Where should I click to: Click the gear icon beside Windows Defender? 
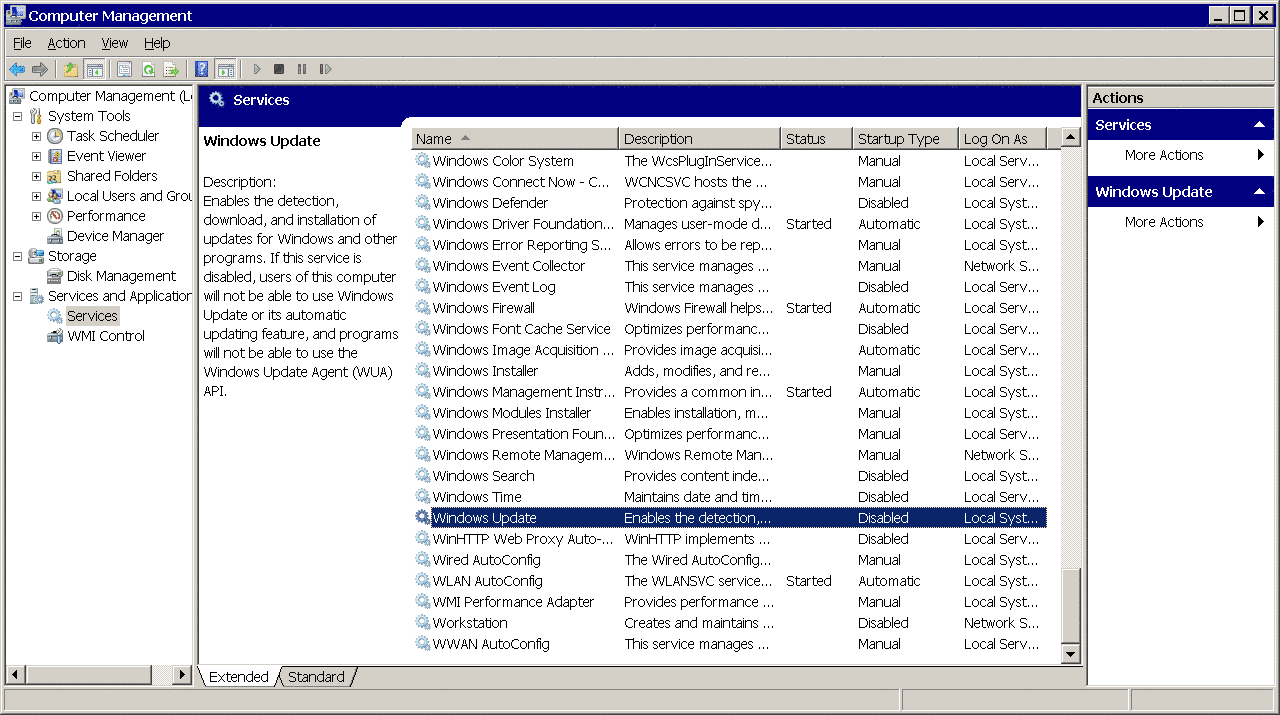point(423,203)
